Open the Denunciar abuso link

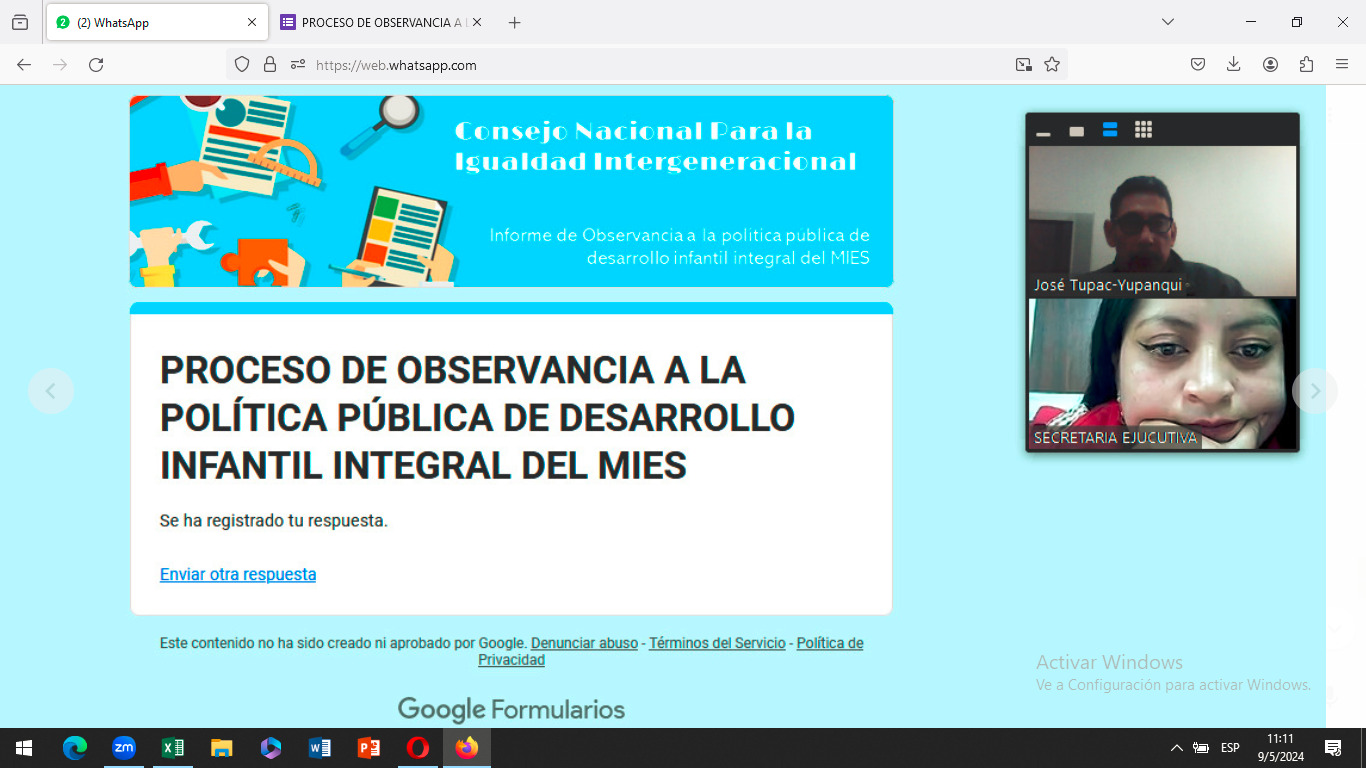[x=584, y=643]
